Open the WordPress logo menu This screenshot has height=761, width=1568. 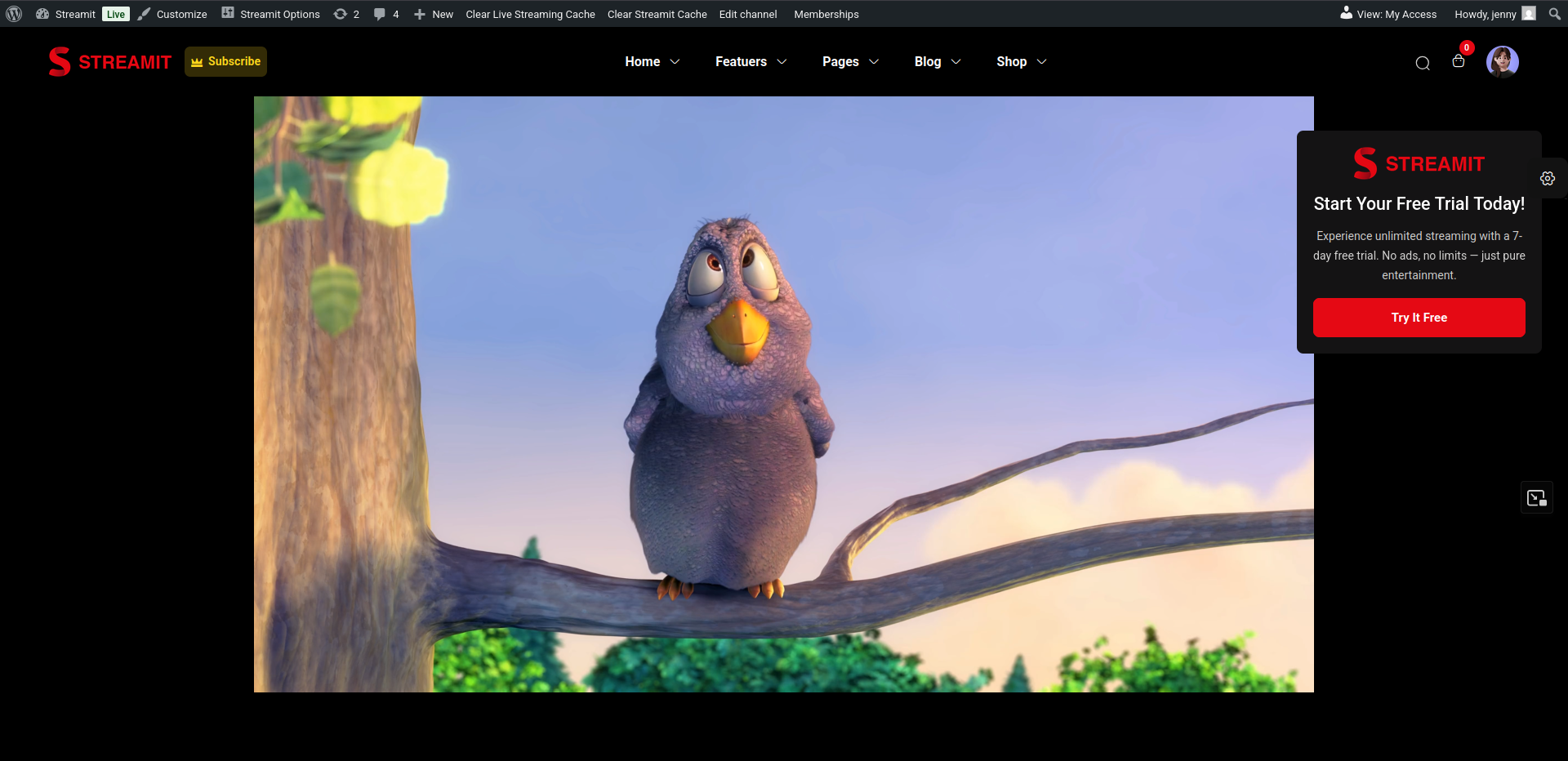tap(14, 14)
